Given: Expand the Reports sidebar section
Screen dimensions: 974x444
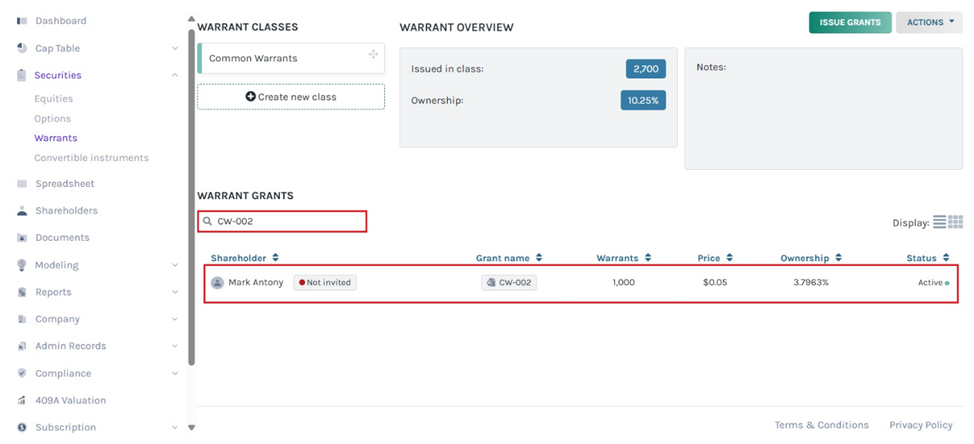Looking at the screenshot, I should pyautogui.click(x=176, y=292).
